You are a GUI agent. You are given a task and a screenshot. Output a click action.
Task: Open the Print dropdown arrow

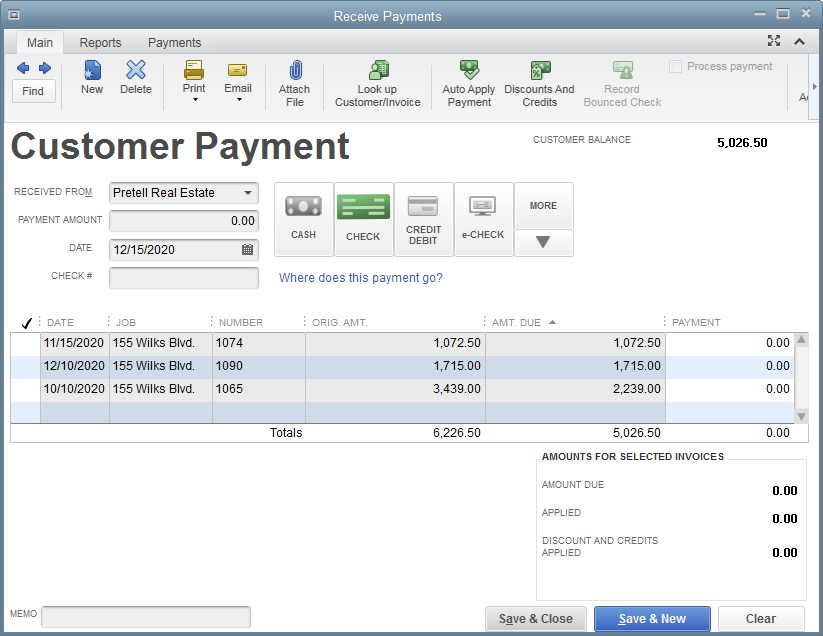pos(195,100)
